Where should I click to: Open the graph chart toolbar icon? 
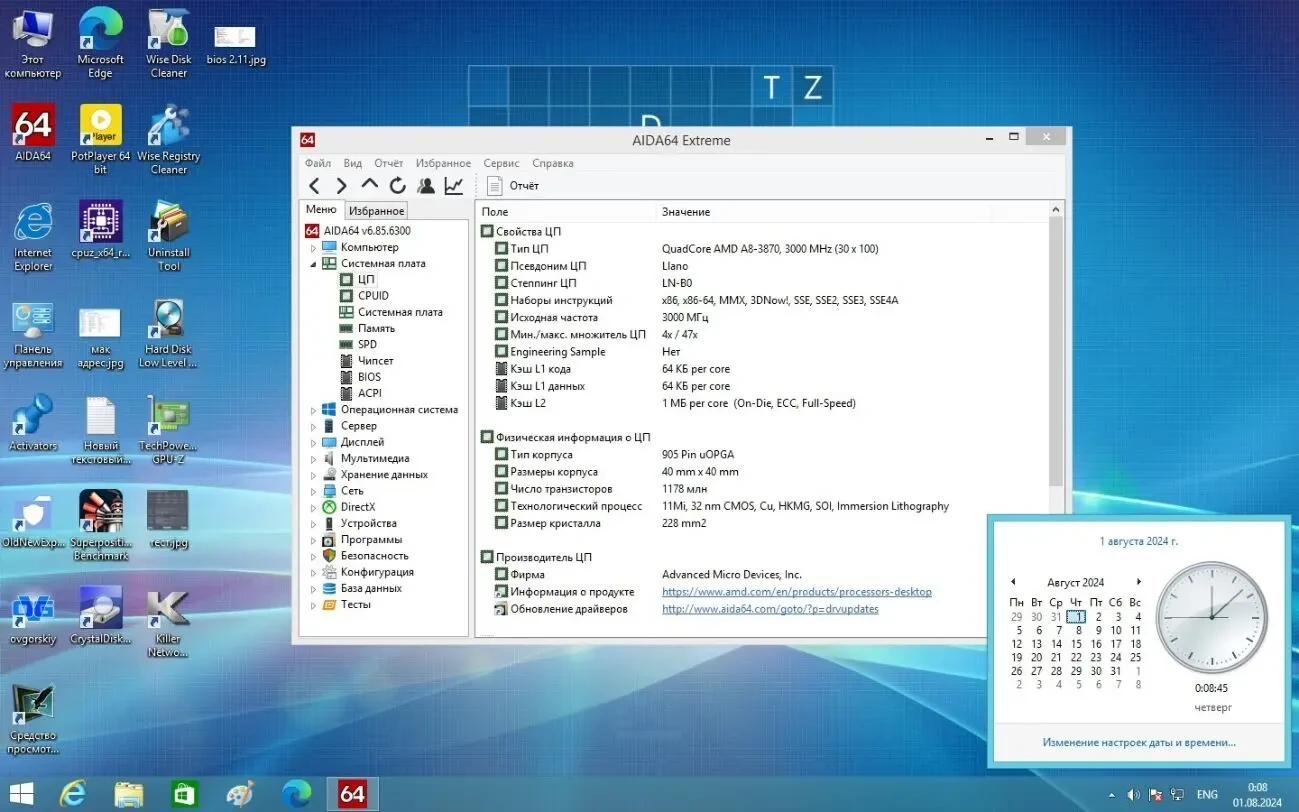[454, 186]
